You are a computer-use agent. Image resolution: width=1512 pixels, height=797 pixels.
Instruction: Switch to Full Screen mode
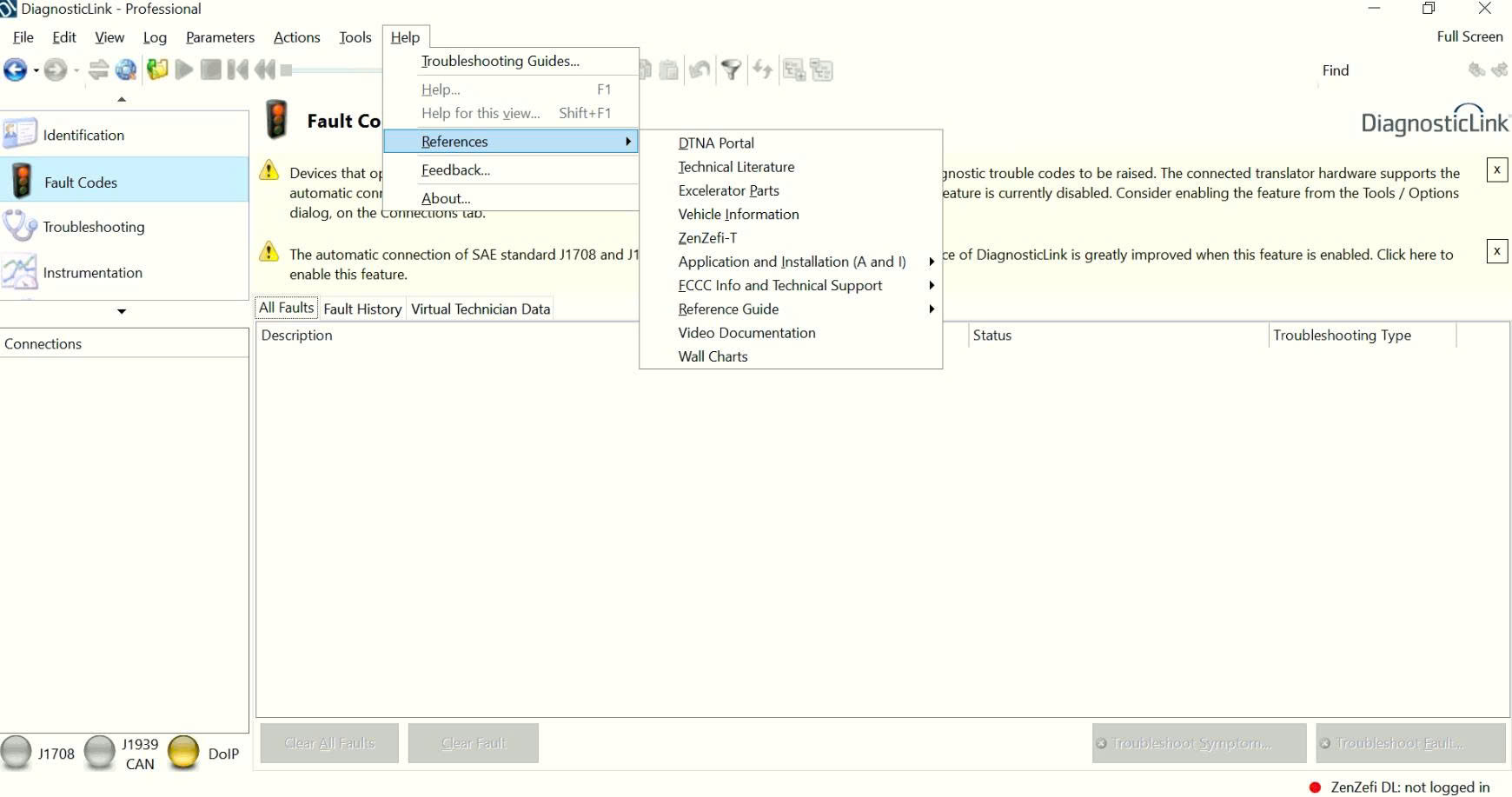click(x=1469, y=37)
